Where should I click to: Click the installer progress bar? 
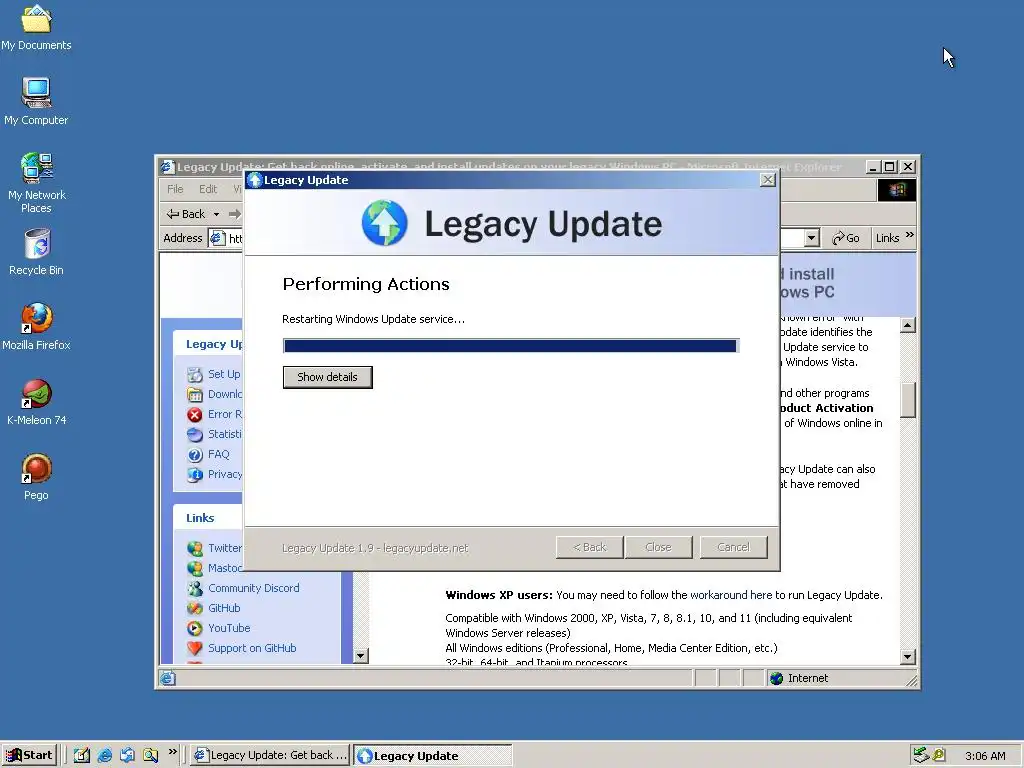pyautogui.click(x=511, y=345)
